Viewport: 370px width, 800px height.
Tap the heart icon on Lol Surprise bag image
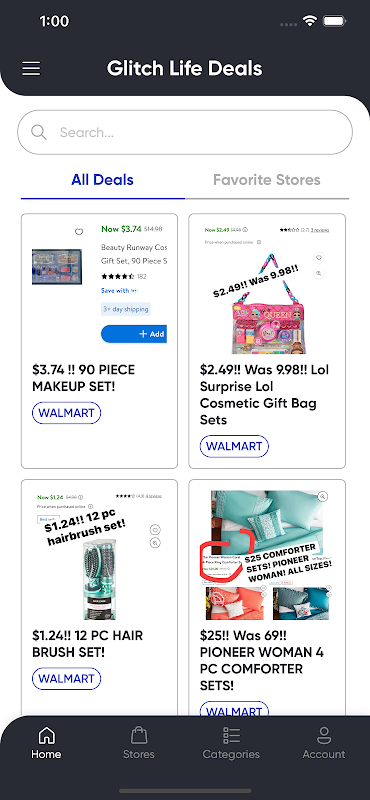[318, 258]
